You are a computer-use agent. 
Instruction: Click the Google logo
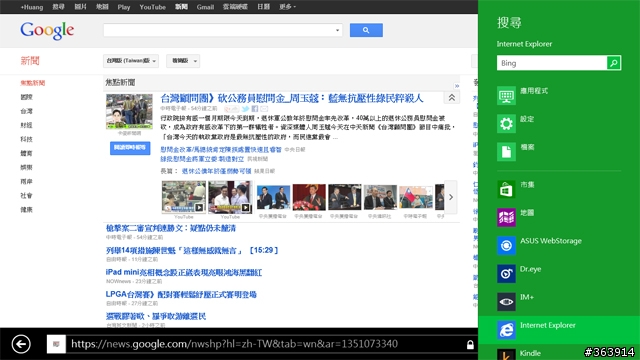click(47, 30)
